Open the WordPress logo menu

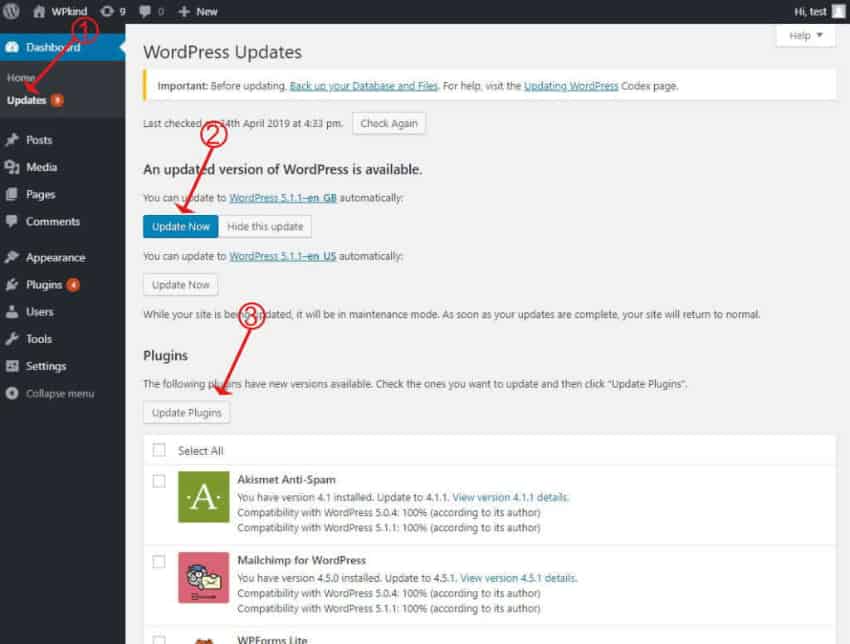point(11,11)
